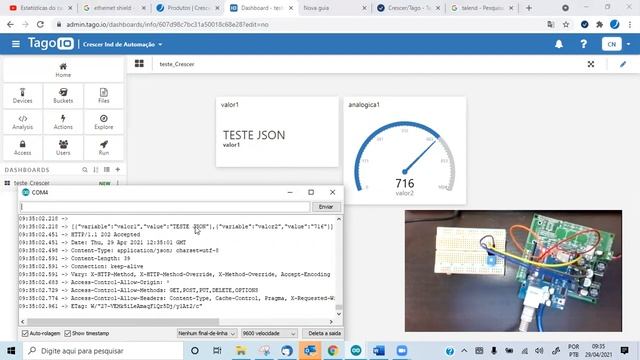Open the notifications bell
The width and height of the screenshot is (640, 360).
pyautogui.click(x=559, y=44)
